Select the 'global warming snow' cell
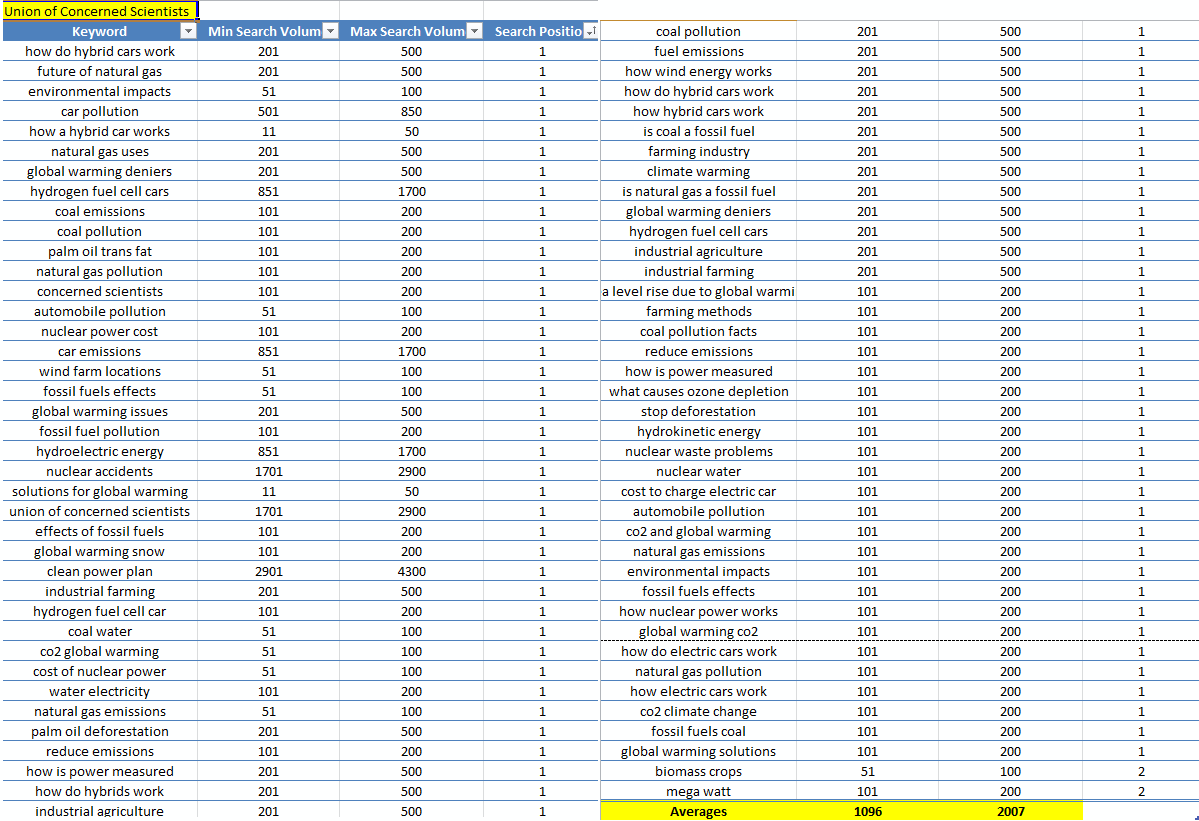The width and height of the screenshot is (1199, 821). coord(99,551)
